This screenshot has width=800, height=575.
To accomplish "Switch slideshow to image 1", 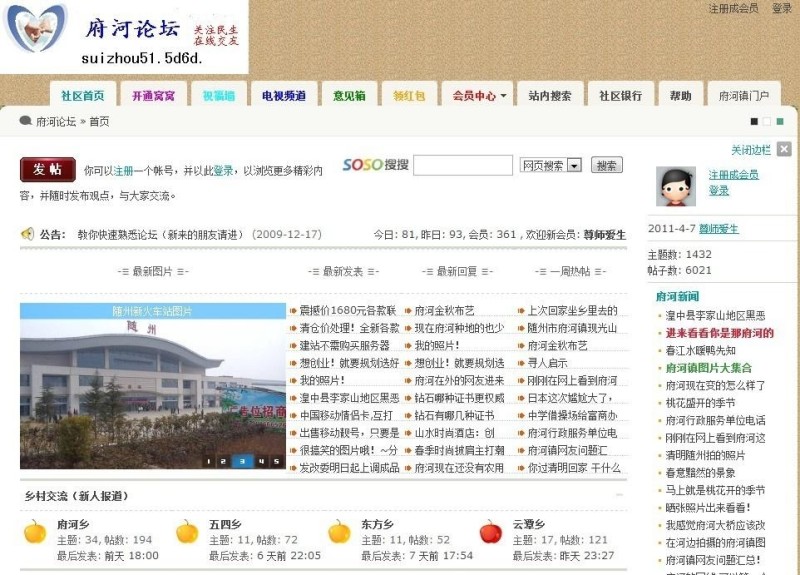I will tap(208, 461).
